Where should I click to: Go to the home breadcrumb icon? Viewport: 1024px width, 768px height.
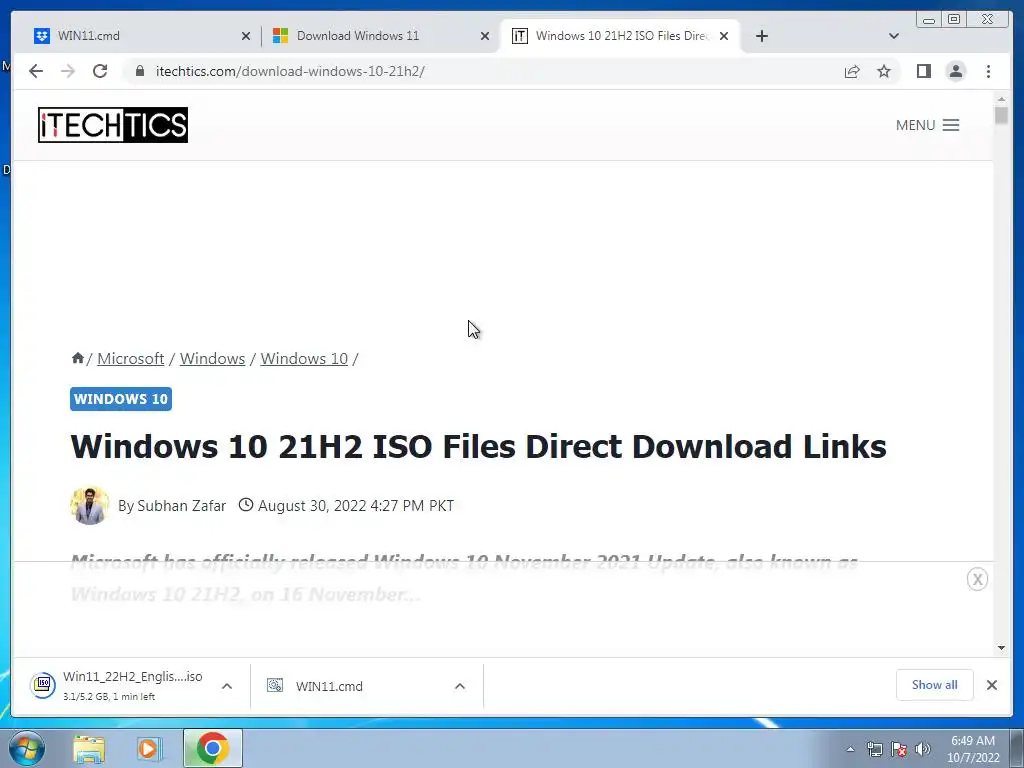coord(78,358)
